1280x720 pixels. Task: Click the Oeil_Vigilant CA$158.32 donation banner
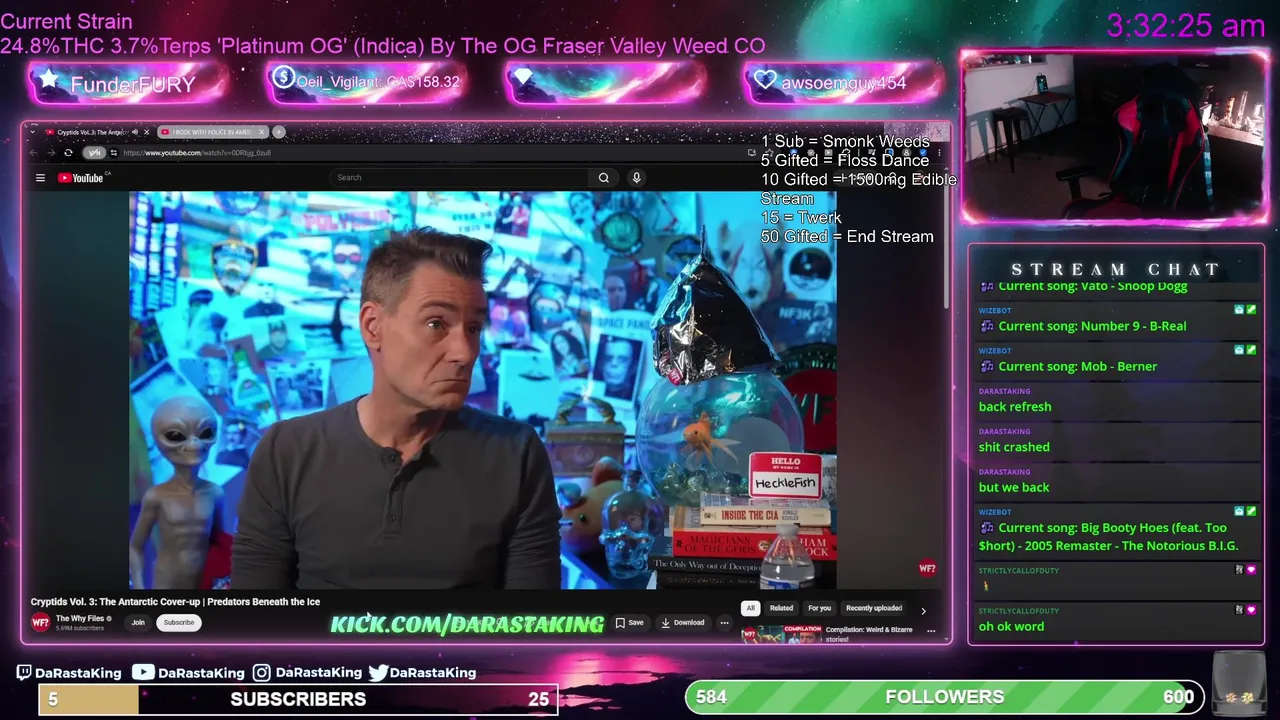pos(367,82)
